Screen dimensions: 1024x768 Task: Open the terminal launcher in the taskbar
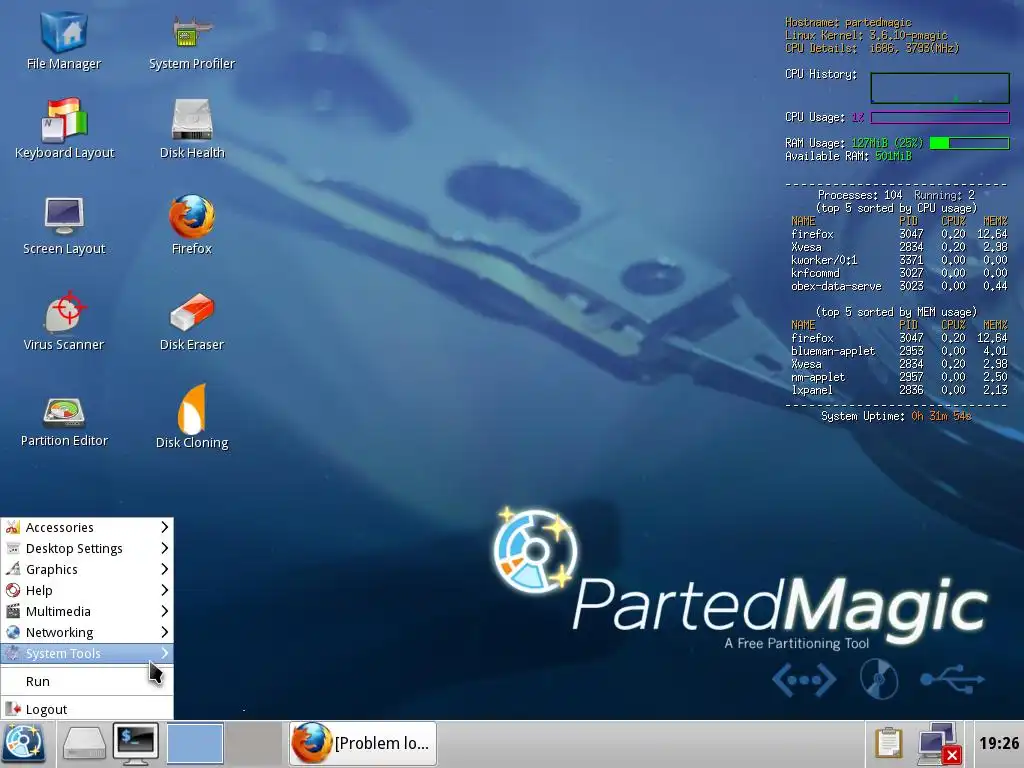tap(135, 743)
